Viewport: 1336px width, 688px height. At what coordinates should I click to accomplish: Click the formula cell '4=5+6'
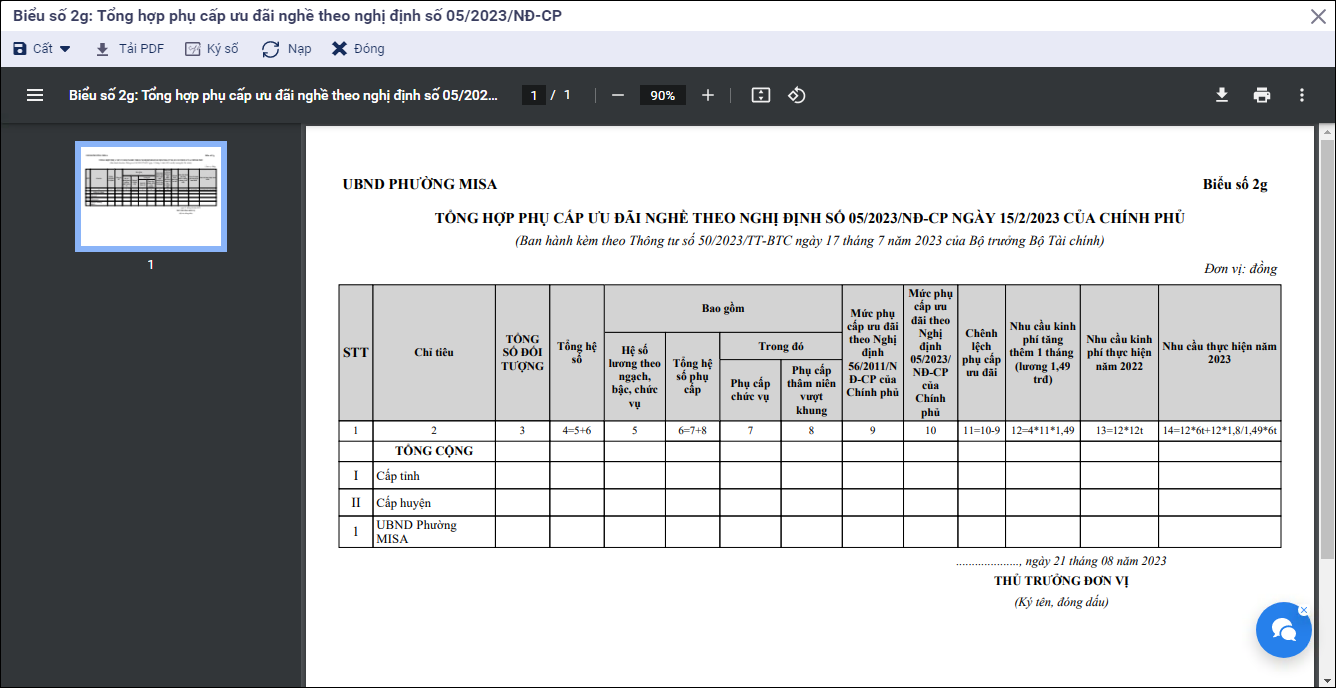point(577,431)
